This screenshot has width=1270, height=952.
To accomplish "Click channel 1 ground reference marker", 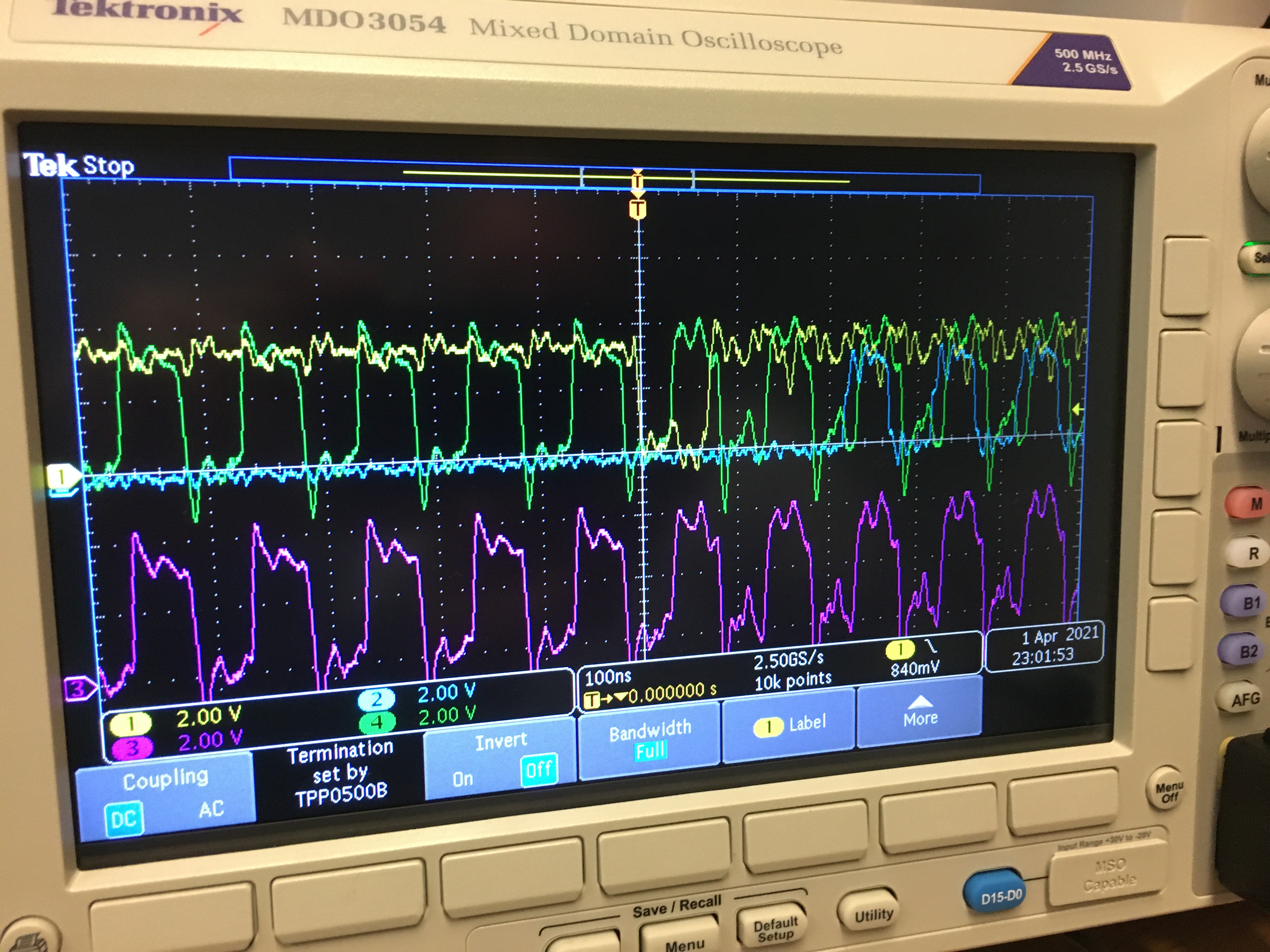I will [x=61, y=476].
